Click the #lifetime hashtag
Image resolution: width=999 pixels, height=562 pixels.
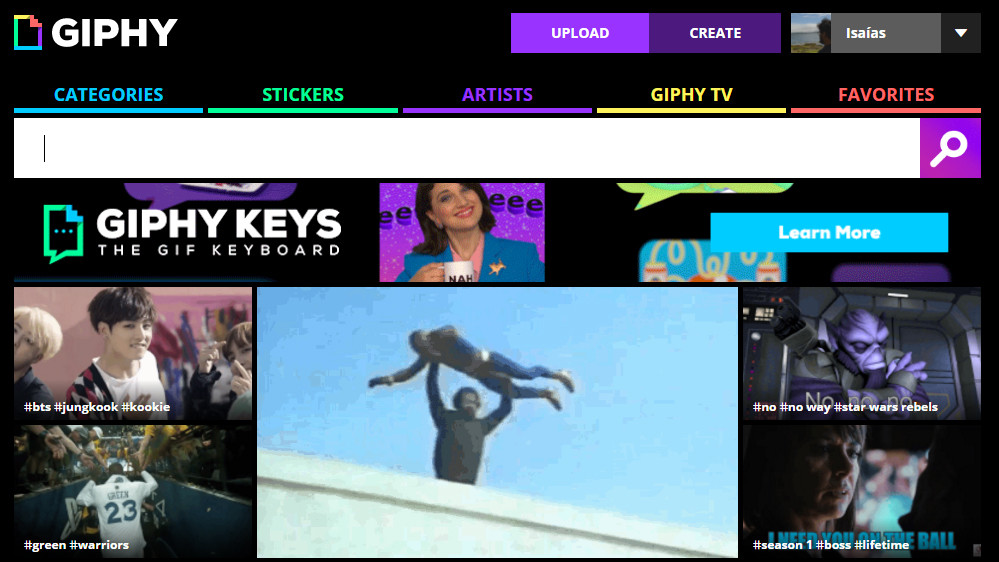[x=882, y=545]
